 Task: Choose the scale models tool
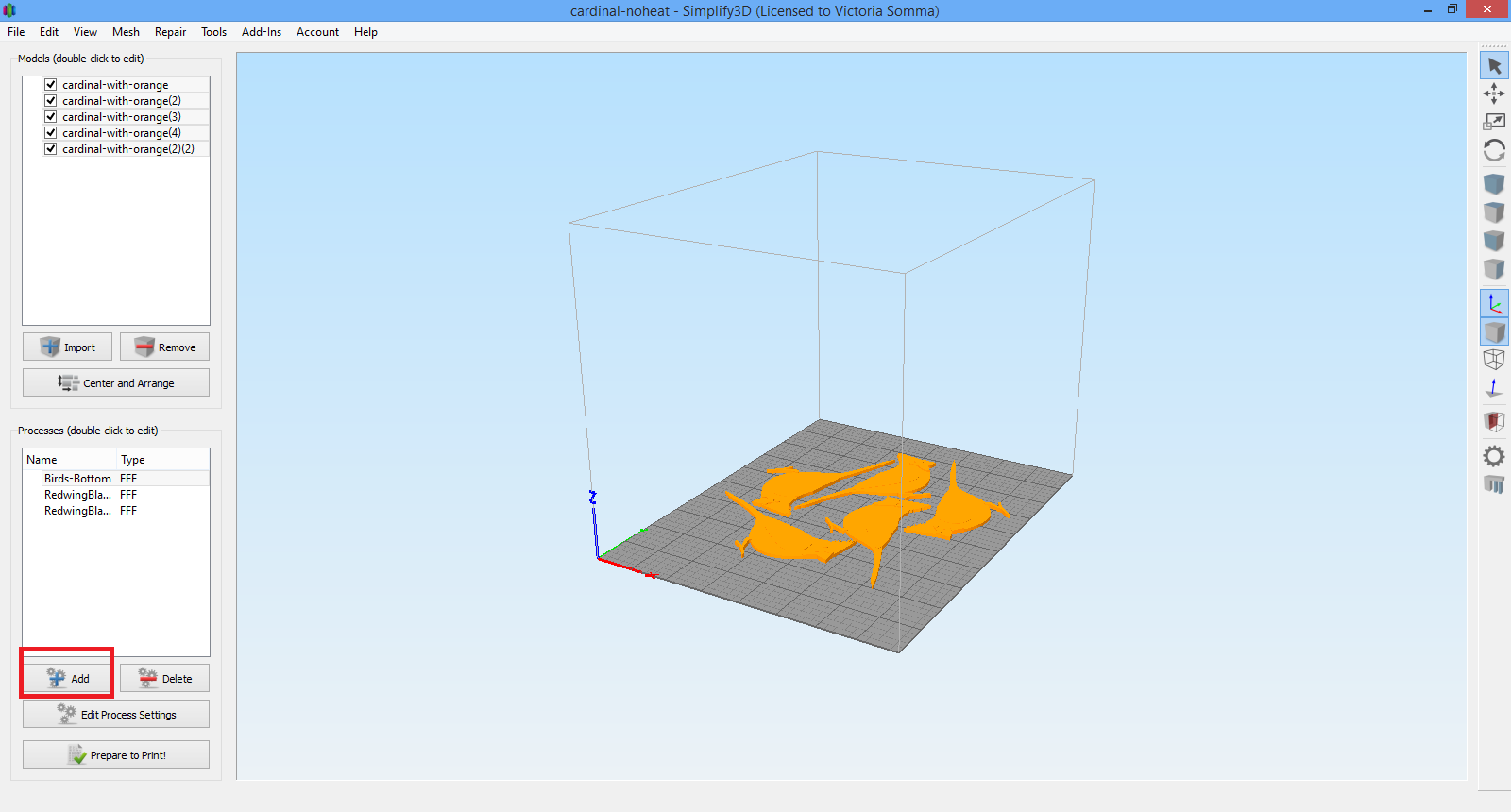point(1494,121)
